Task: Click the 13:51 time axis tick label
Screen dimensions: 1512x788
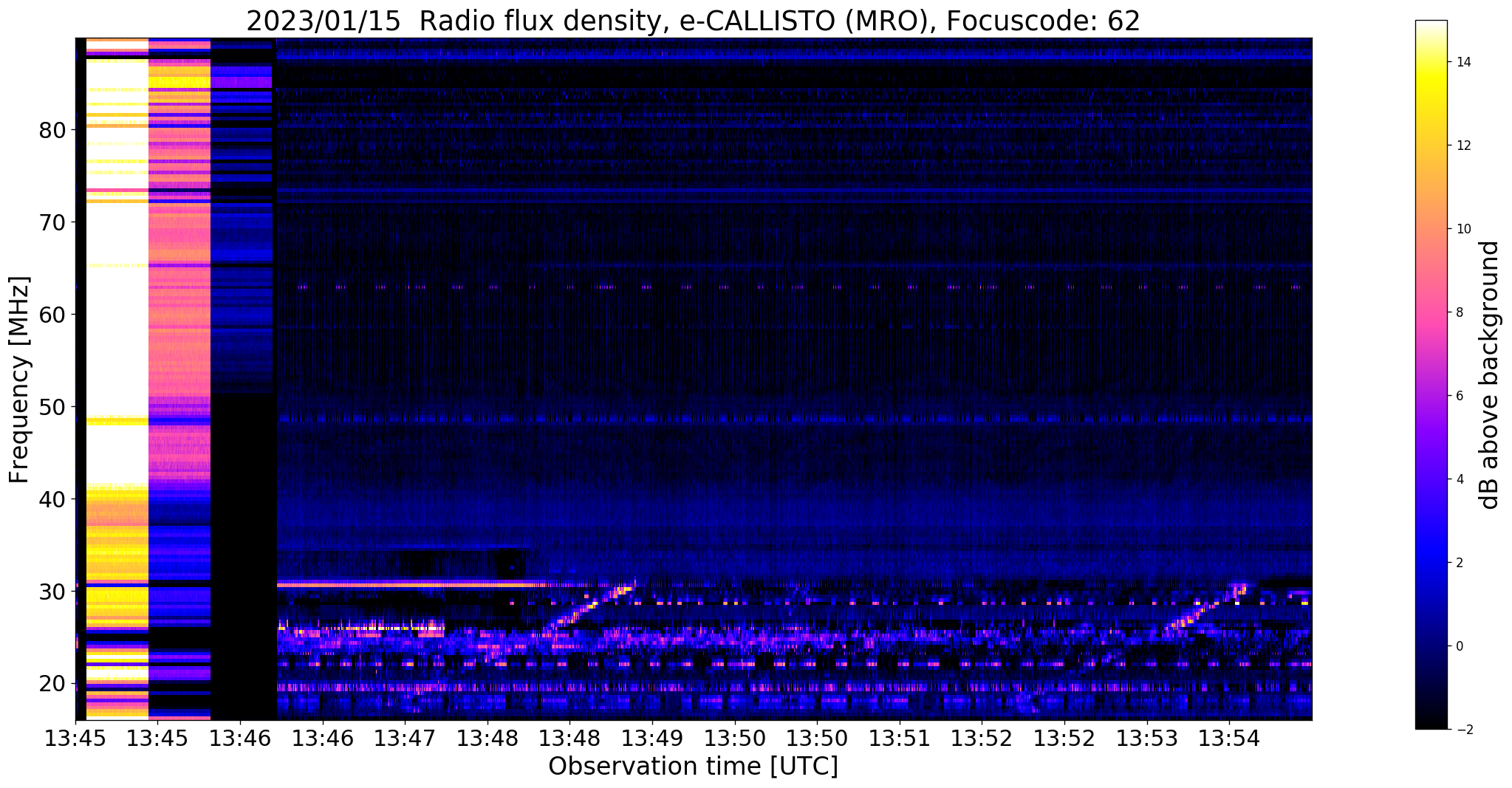Action: coord(899,739)
